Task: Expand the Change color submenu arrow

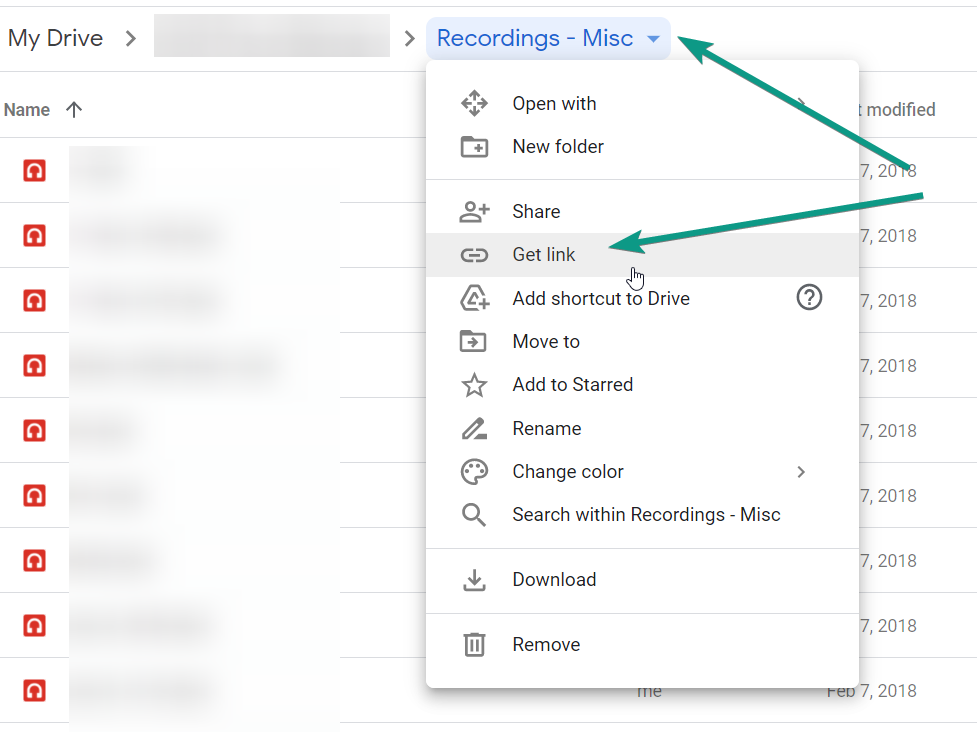Action: (x=800, y=472)
